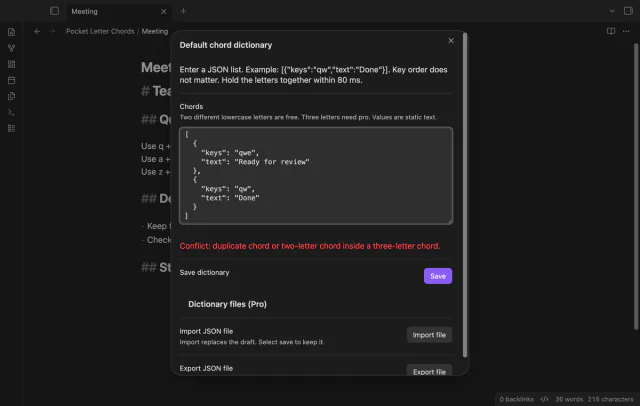The height and width of the screenshot is (406, 640).
Task: Click the bottom list icon in ribbon
Action: (11, 129)
